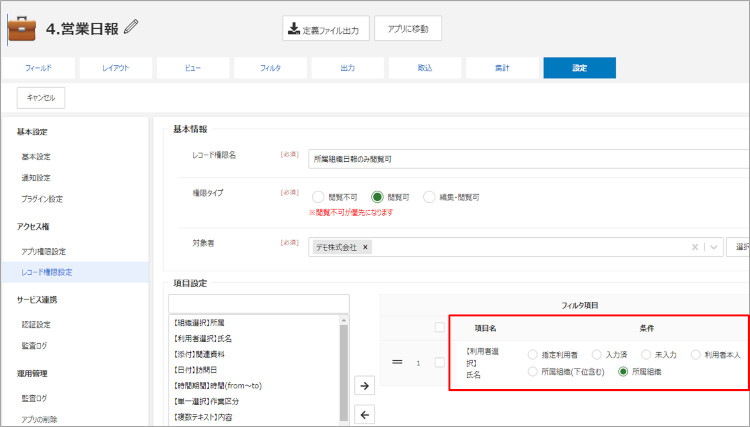Remove the デモ株式会社 tag with its x

(x=365, y=247)
